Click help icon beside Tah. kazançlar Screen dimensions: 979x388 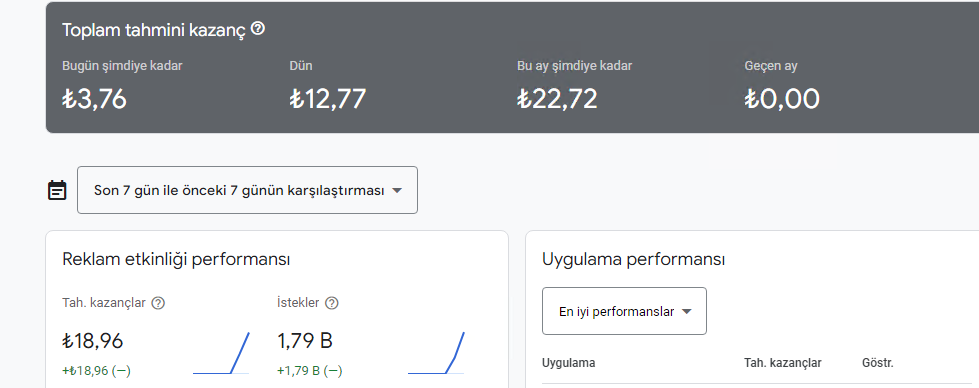pos(159,303)
